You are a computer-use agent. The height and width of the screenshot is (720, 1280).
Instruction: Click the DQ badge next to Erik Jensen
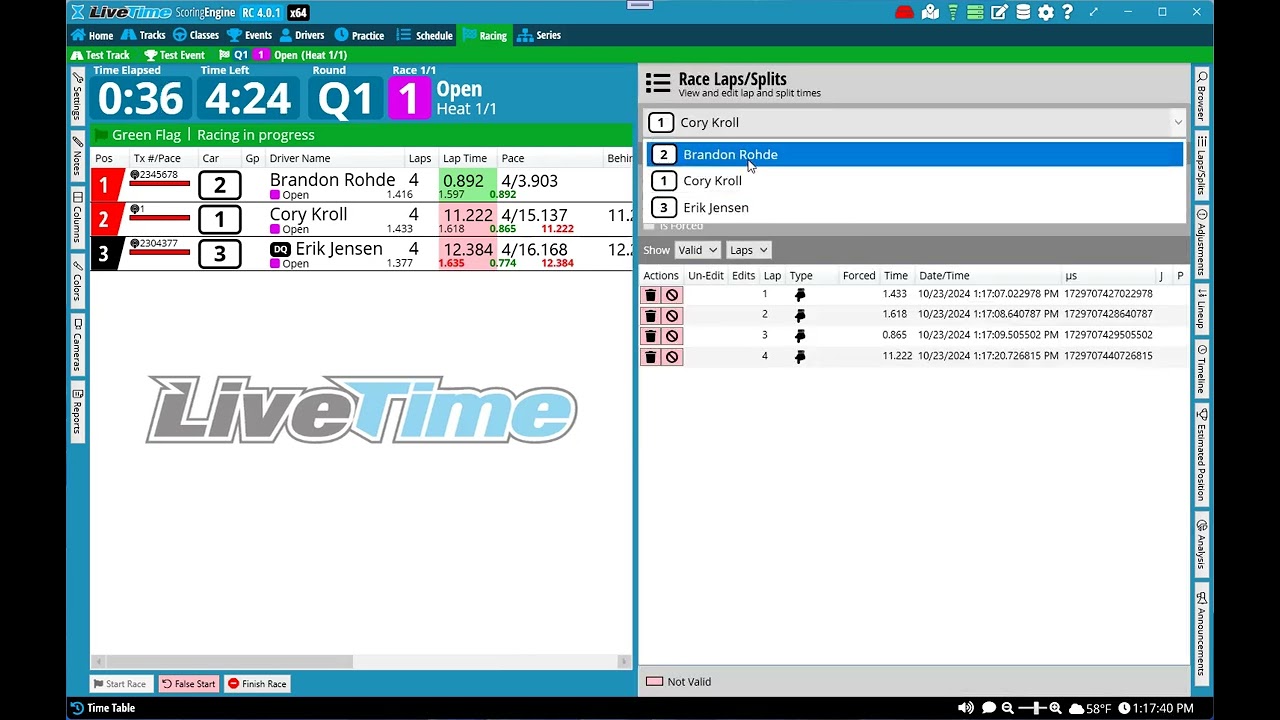[281, 249]
